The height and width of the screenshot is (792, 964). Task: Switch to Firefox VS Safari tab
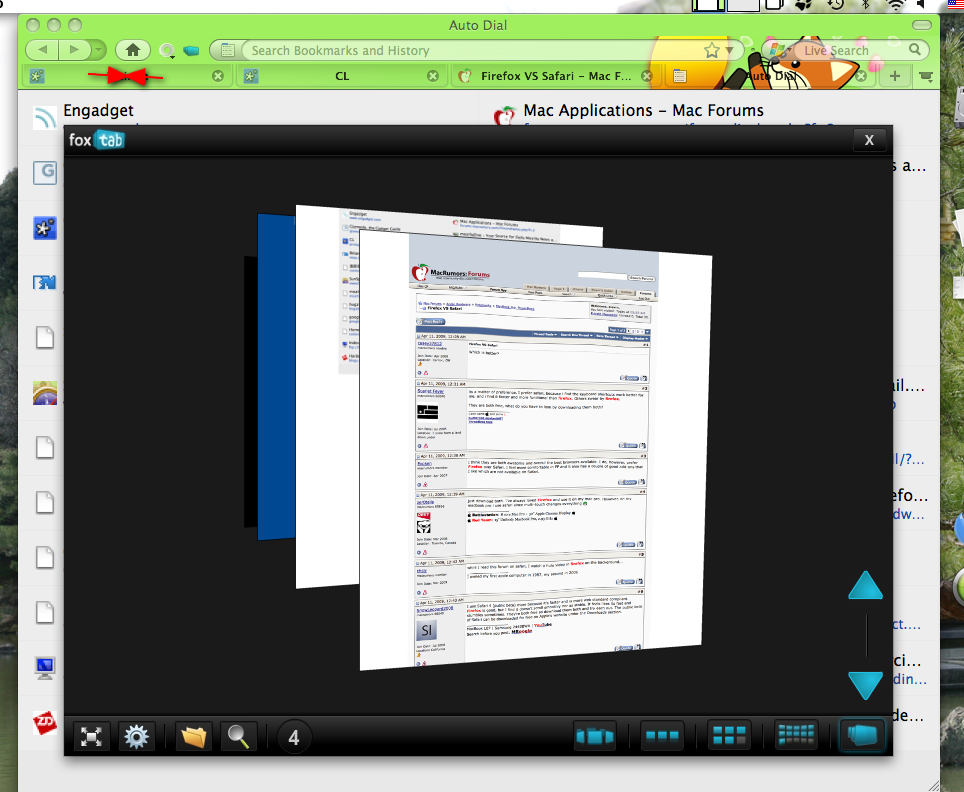click(x=556, y=76)
